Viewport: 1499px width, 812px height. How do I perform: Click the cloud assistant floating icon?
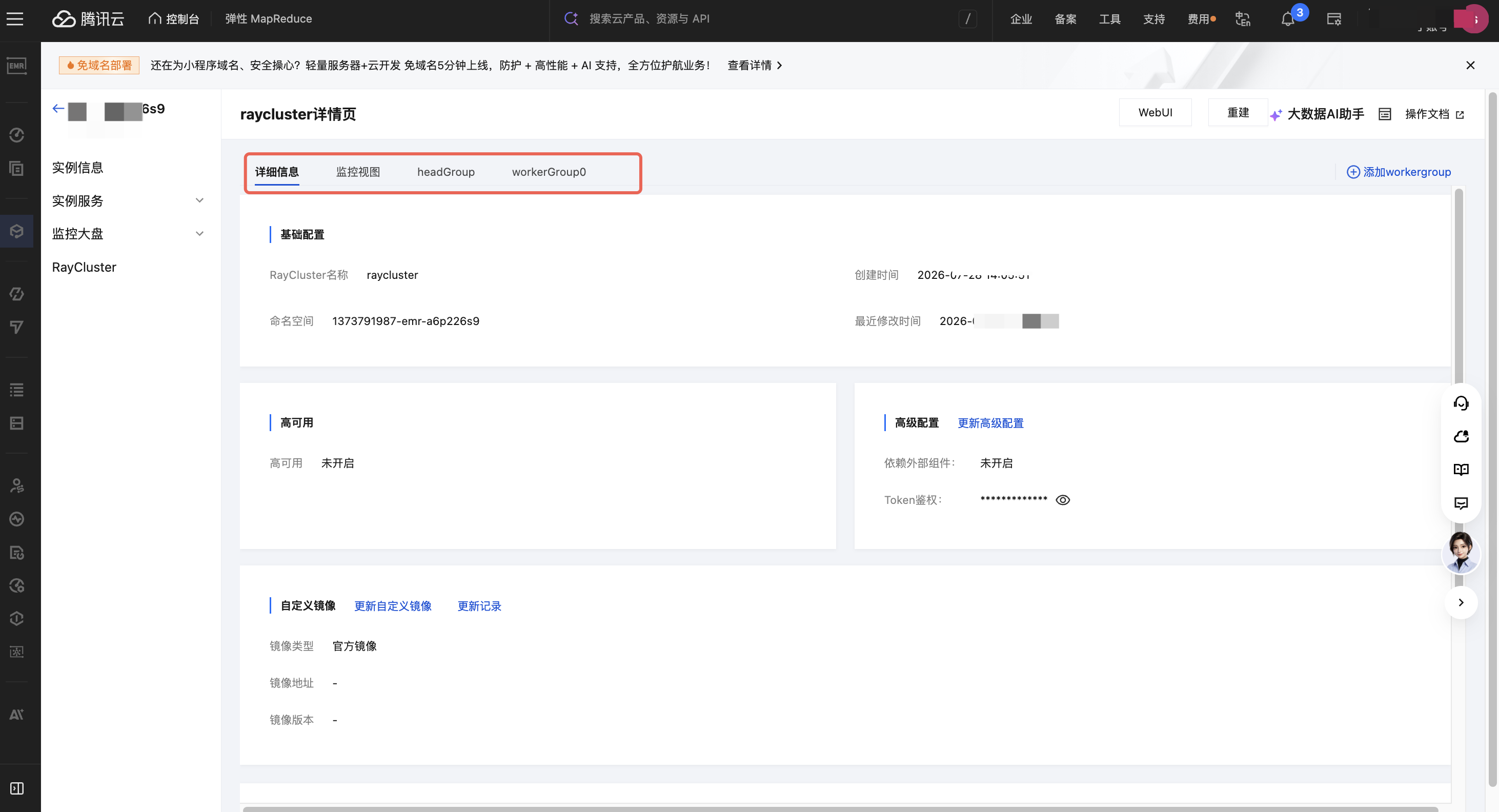(1461, 437)
